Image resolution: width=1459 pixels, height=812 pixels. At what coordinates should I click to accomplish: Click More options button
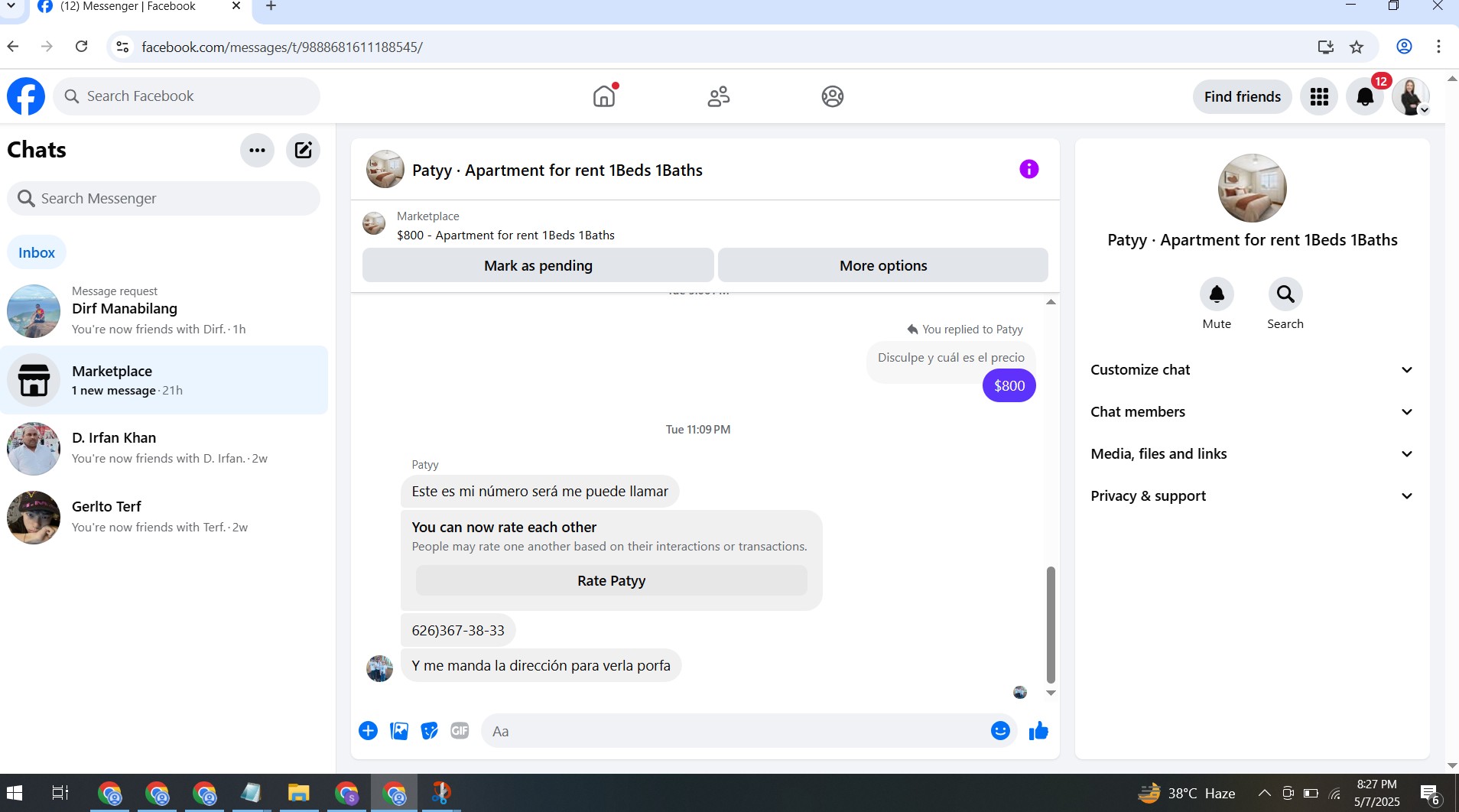883,265
